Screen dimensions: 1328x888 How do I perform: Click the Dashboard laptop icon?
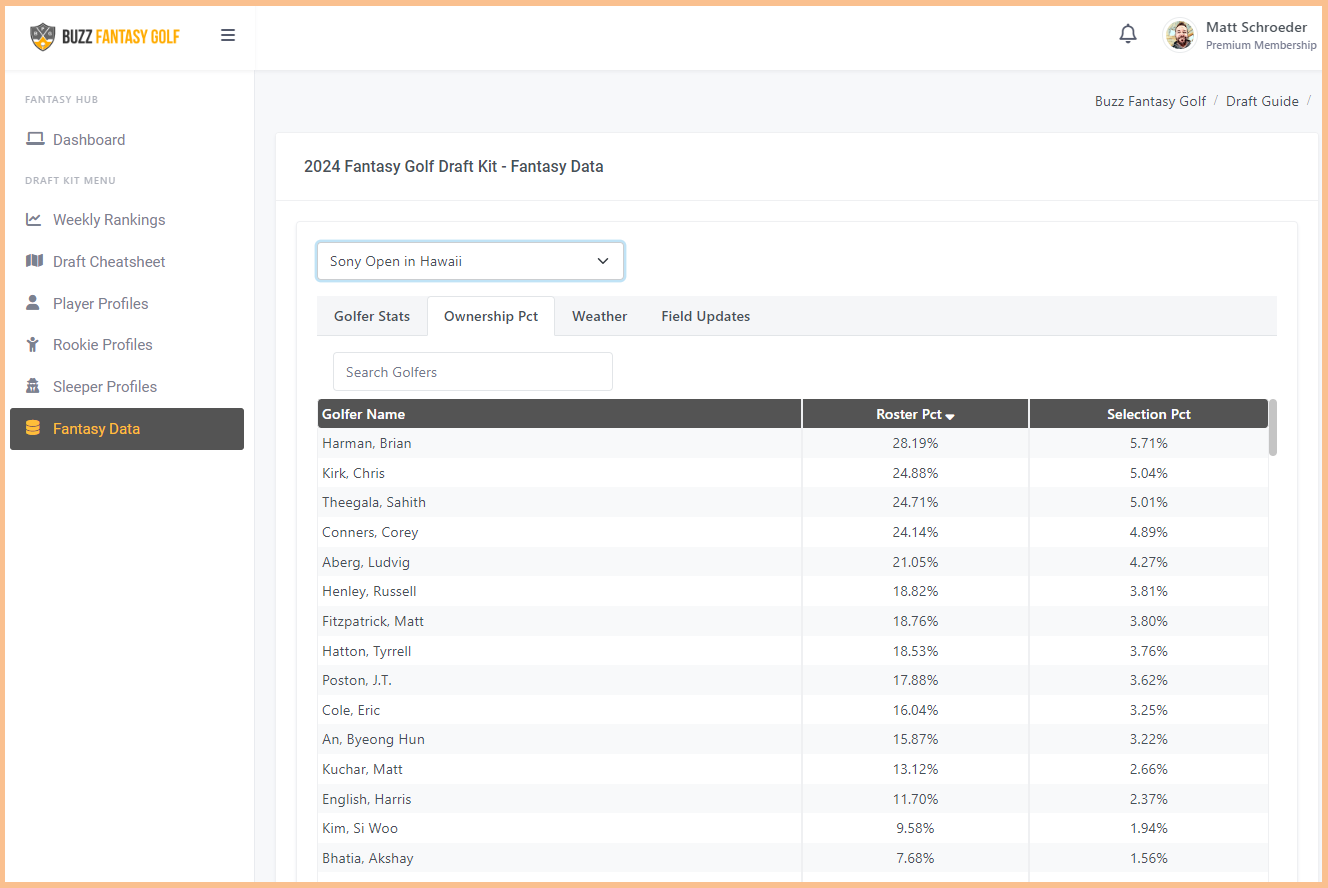click(35, 139)
